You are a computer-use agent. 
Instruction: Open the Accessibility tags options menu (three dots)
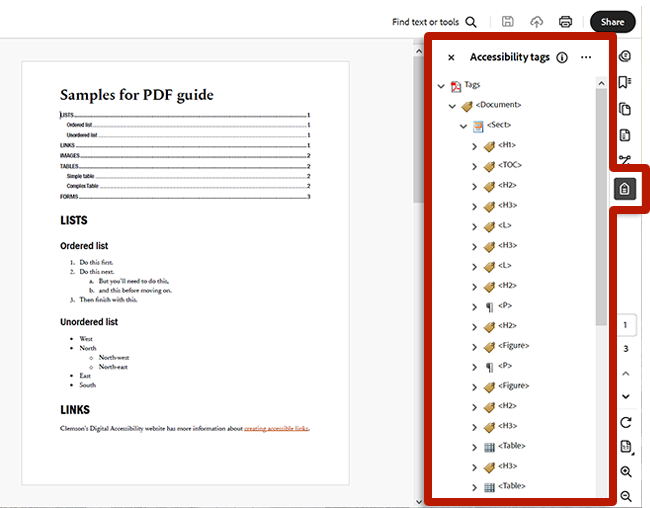(586, 57)
